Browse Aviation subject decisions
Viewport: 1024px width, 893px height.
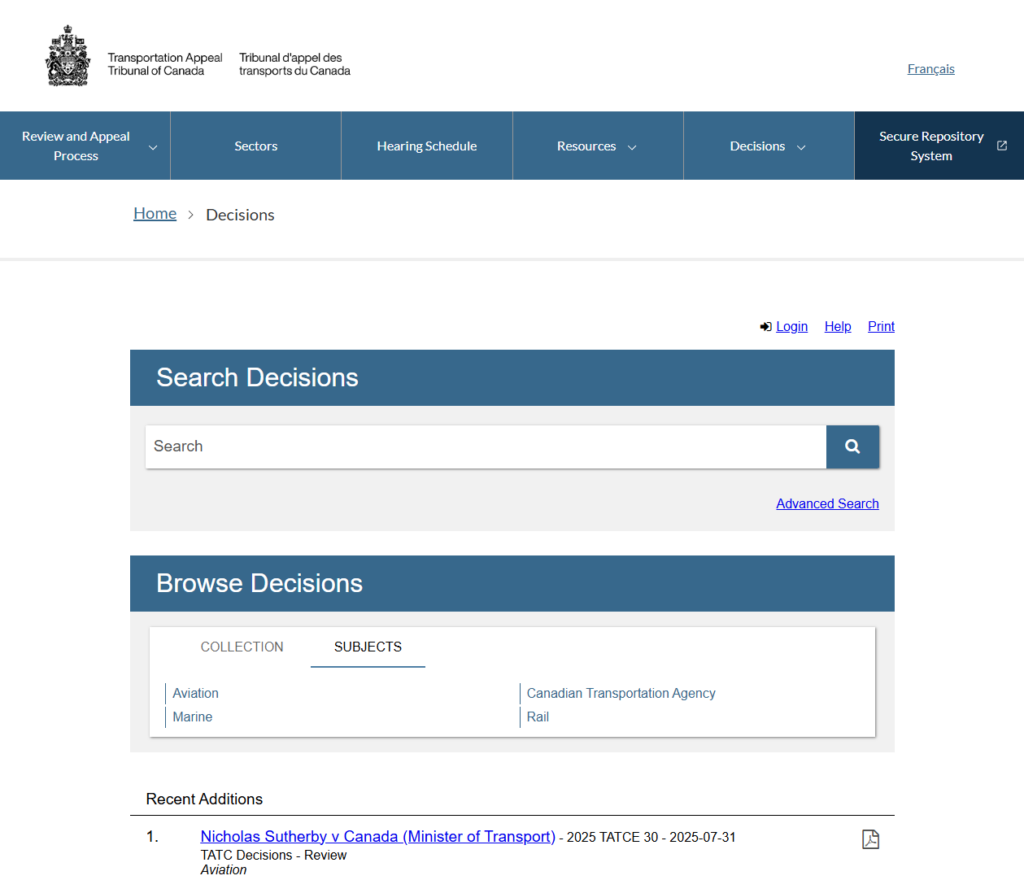[195, 693]
